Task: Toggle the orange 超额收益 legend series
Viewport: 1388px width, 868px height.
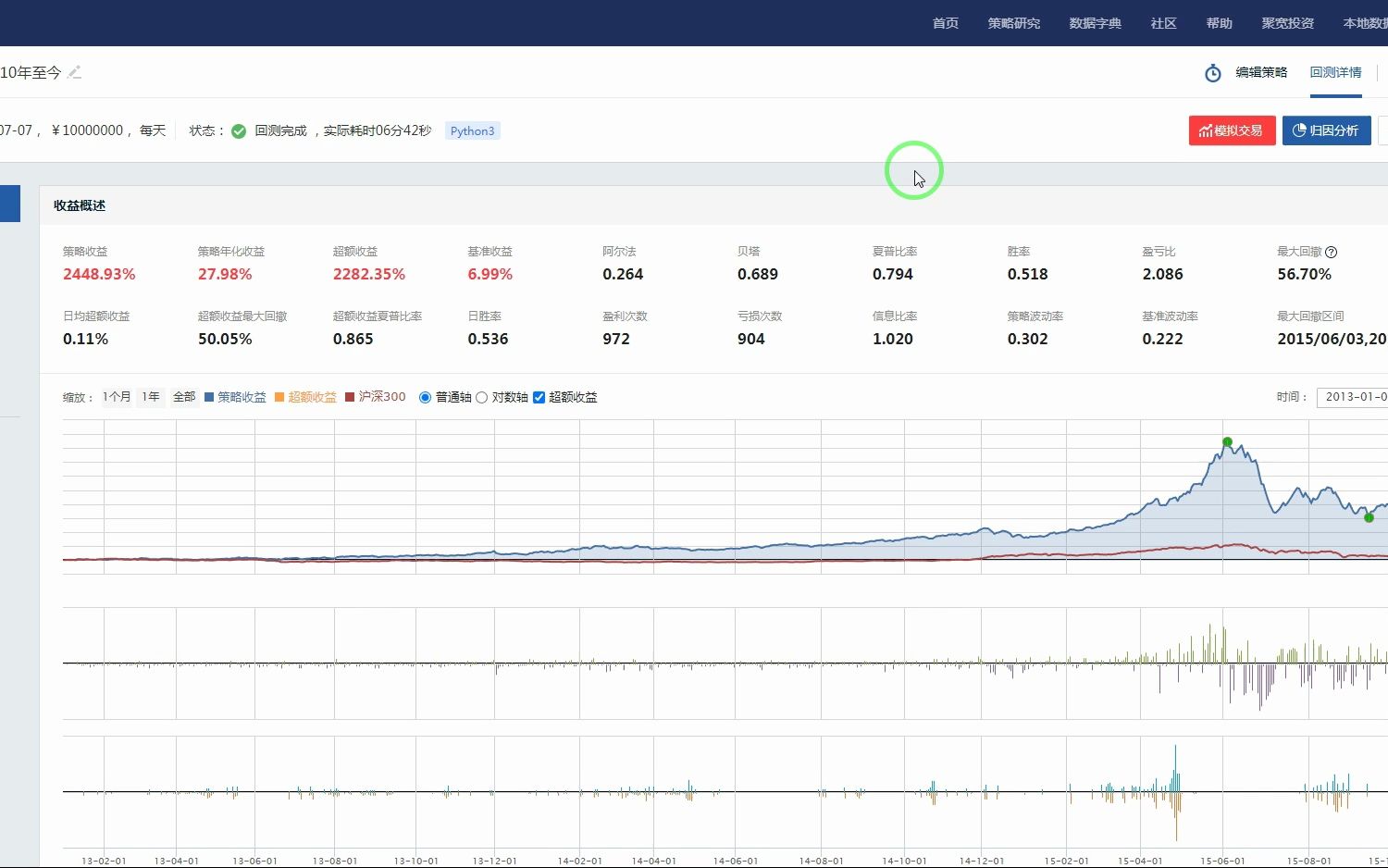Action: [305, 397]
